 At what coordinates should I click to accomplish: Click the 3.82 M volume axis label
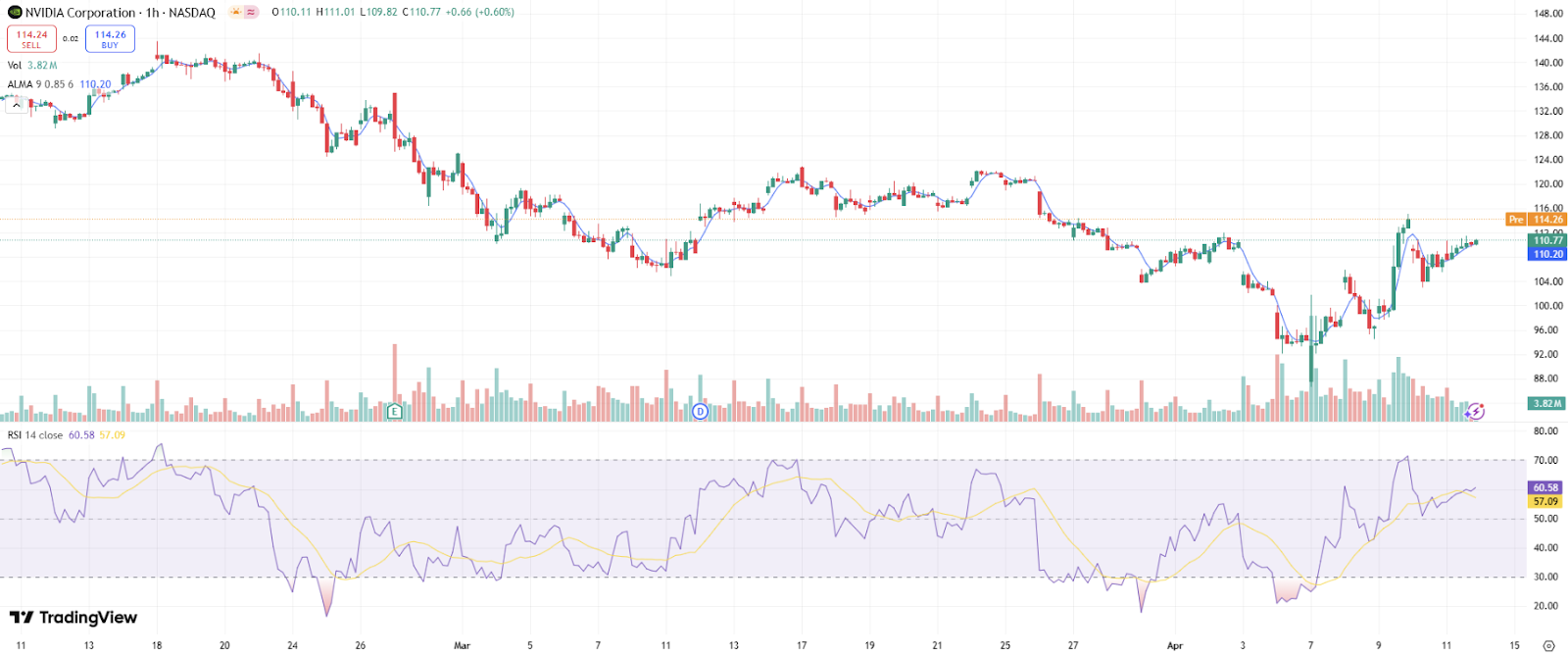click(1547, 403)
